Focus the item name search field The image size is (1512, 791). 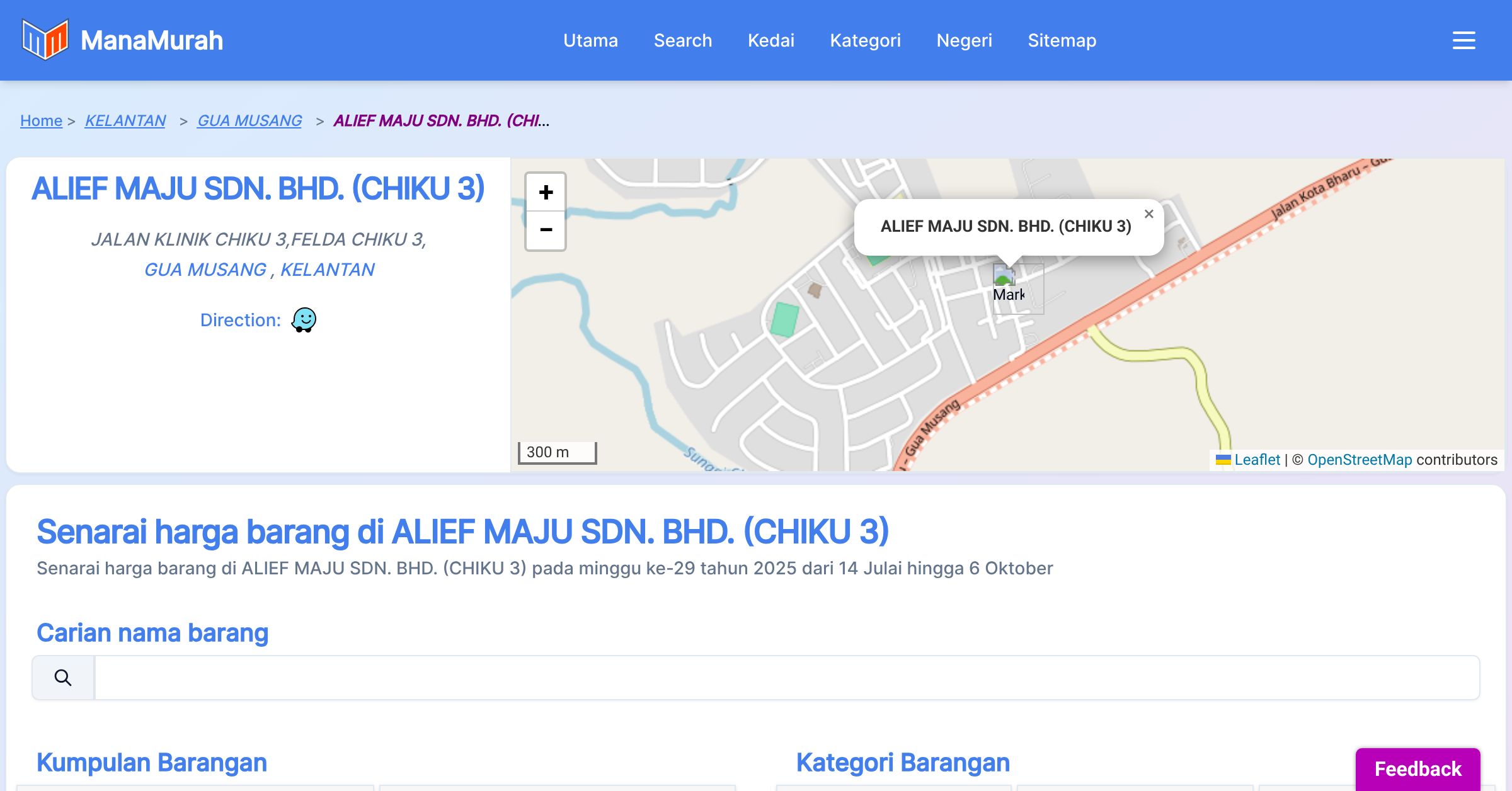(786, 678)
